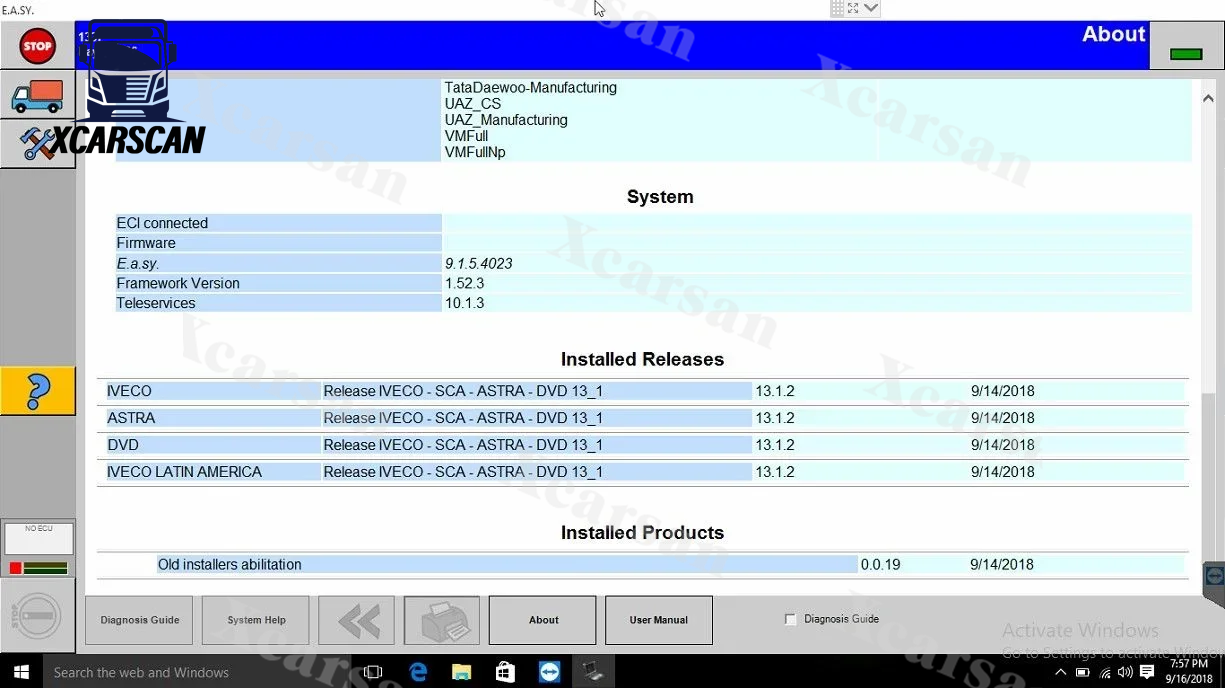The image size is (1225, 688).
Task: Open the Windows Store taskbar icon
Action: [x=506, y=672]
